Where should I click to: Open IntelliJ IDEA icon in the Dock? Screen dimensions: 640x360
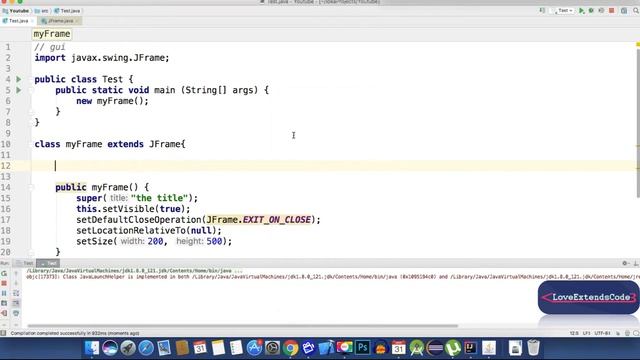click(x=471, y=348)
